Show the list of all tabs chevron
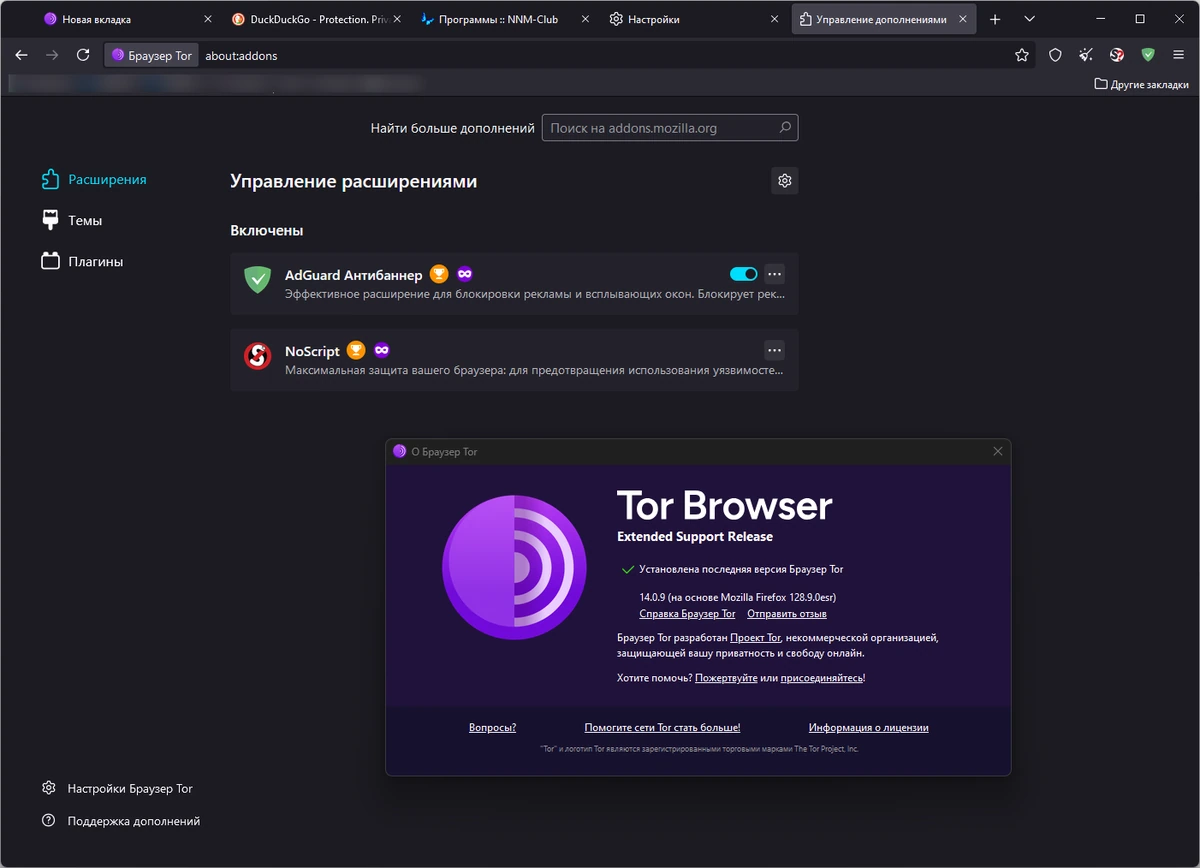The width and height of the screenshot is (1200, 868). coord(1029,19)
